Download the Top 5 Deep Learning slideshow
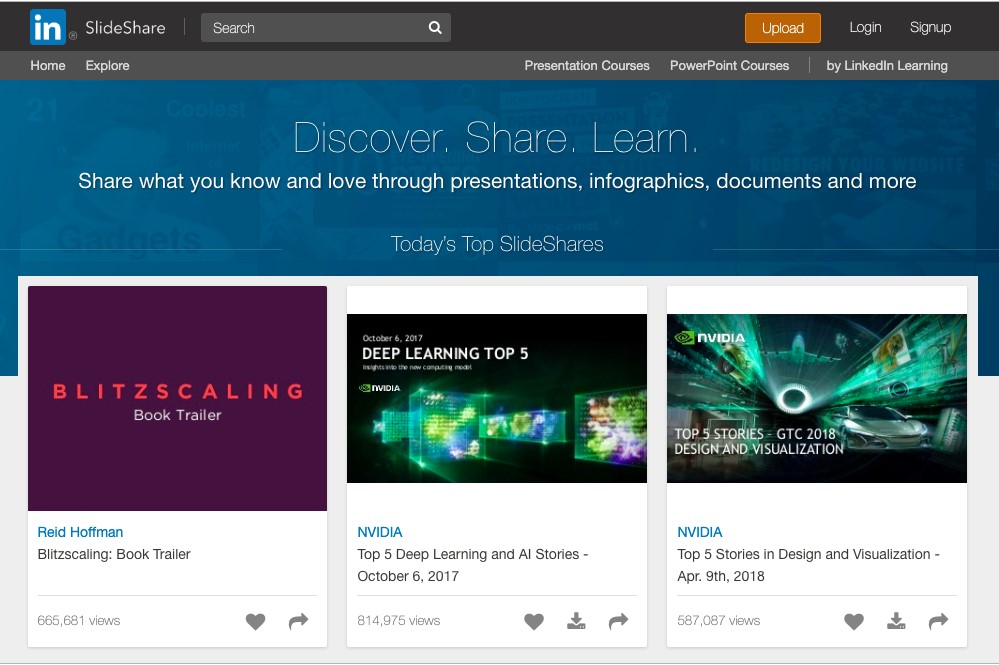 (x=576, y=621)
